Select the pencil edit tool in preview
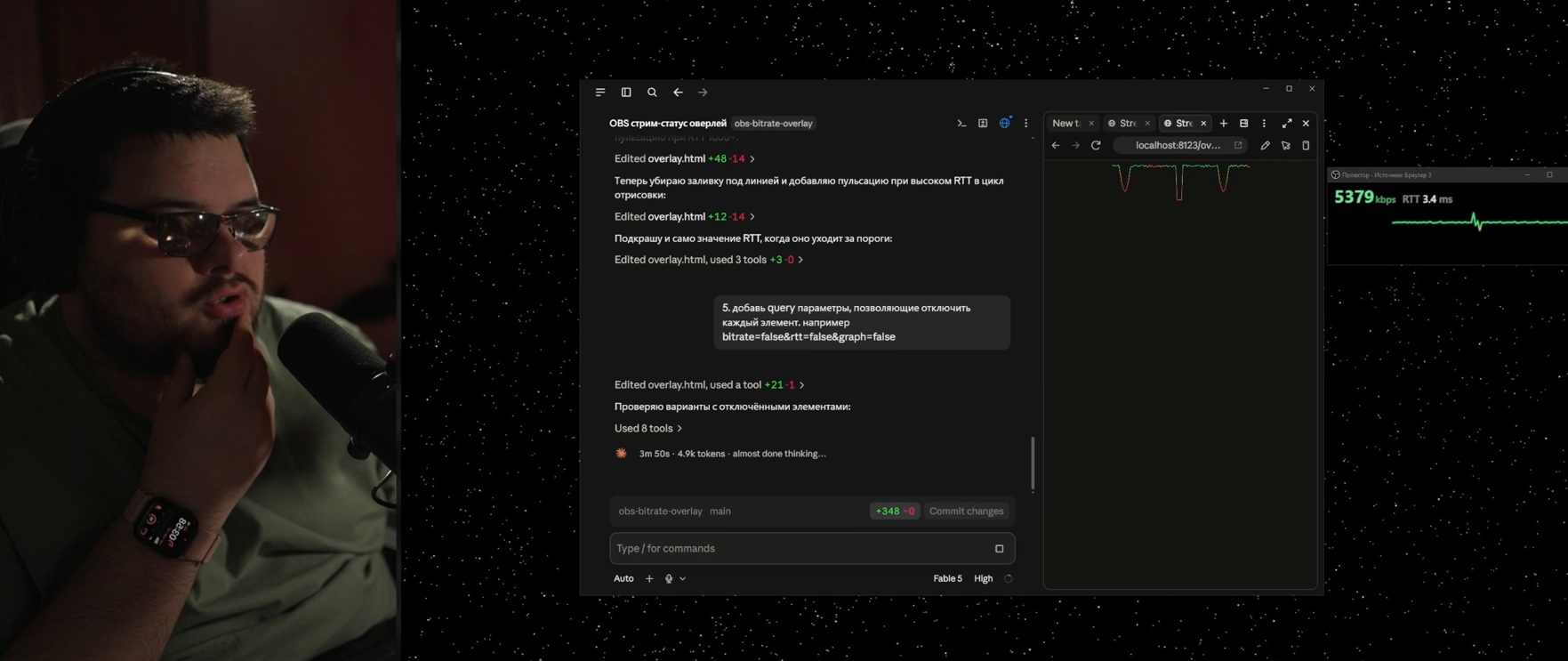Image resolution: width=1568 pixels, height=661 pixels. tap(1265, 146)
